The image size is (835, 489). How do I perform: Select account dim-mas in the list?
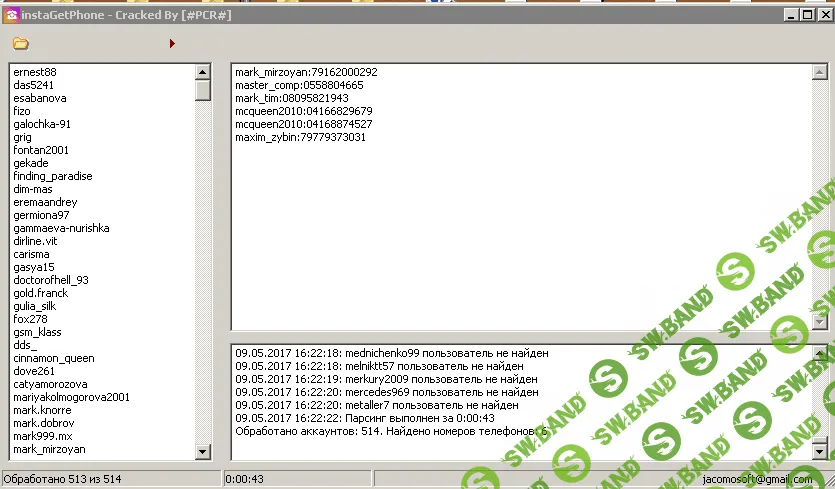[33, 189]
